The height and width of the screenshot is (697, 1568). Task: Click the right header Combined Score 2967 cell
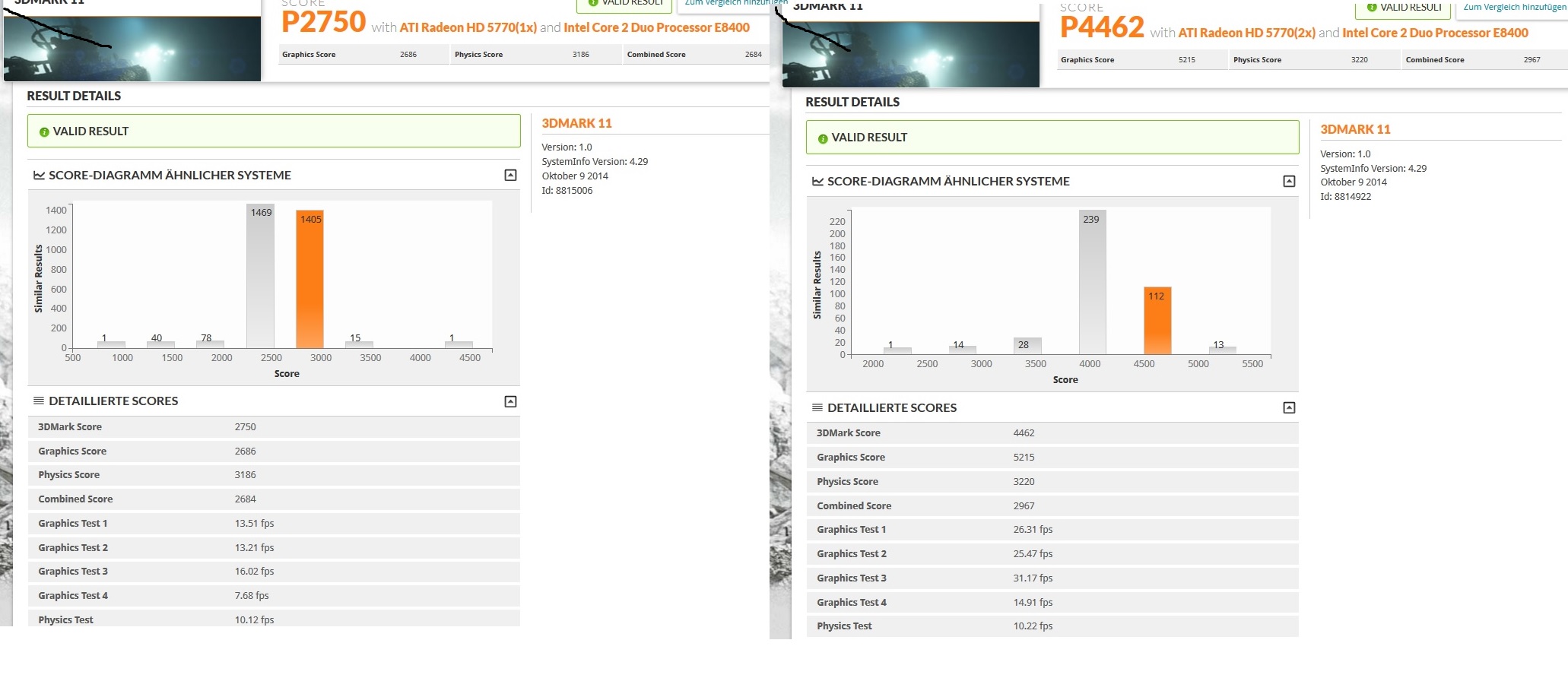pos(1484,60)
